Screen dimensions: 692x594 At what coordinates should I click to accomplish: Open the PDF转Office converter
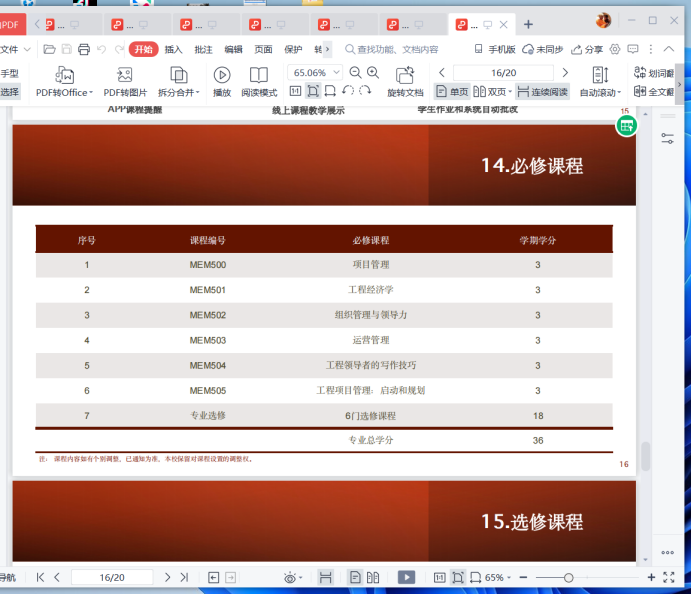pos(64,82)
